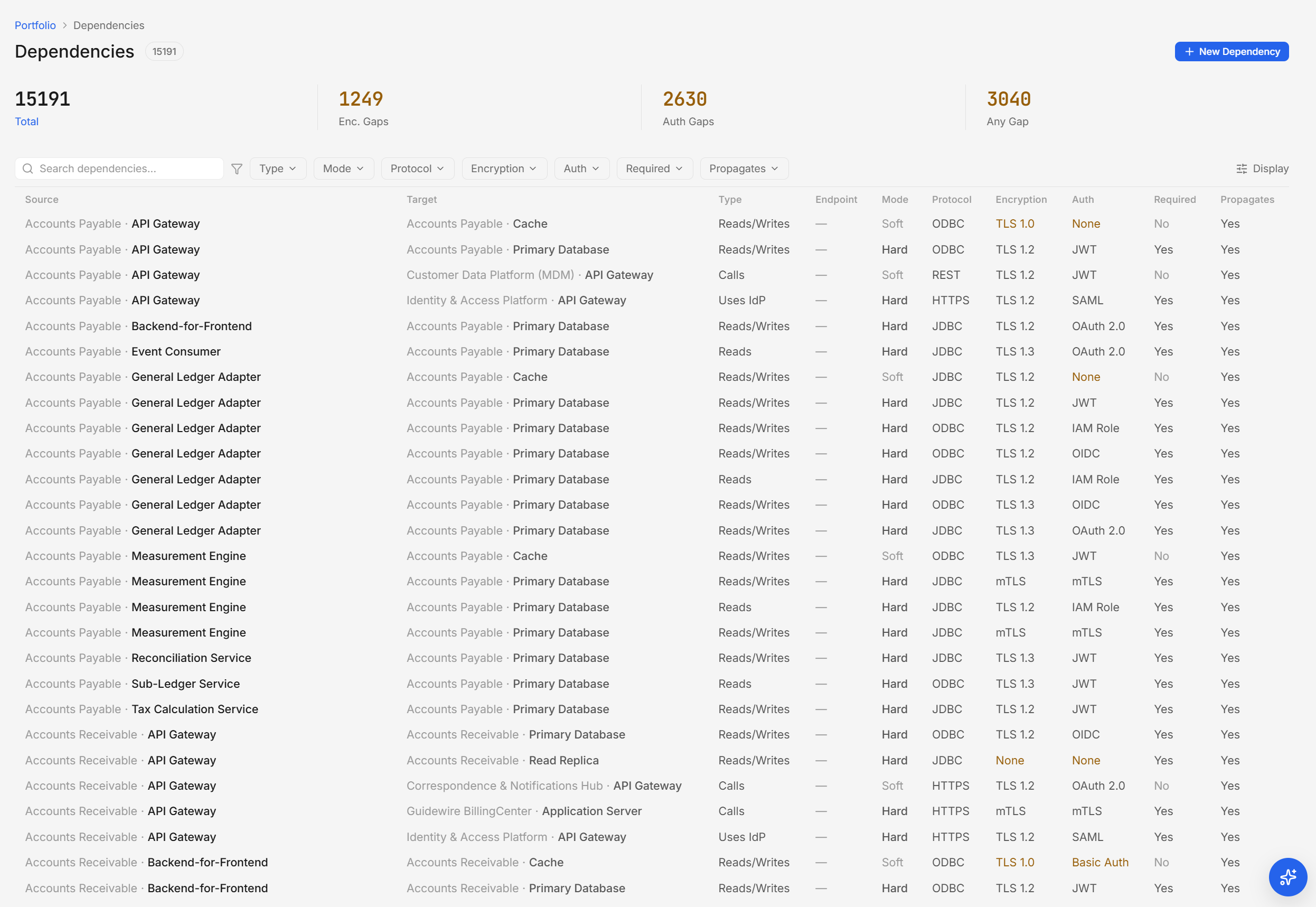This screenshot has height=907, width=1316.
Task: Sort by the Target column header
Action: (421, 200)
